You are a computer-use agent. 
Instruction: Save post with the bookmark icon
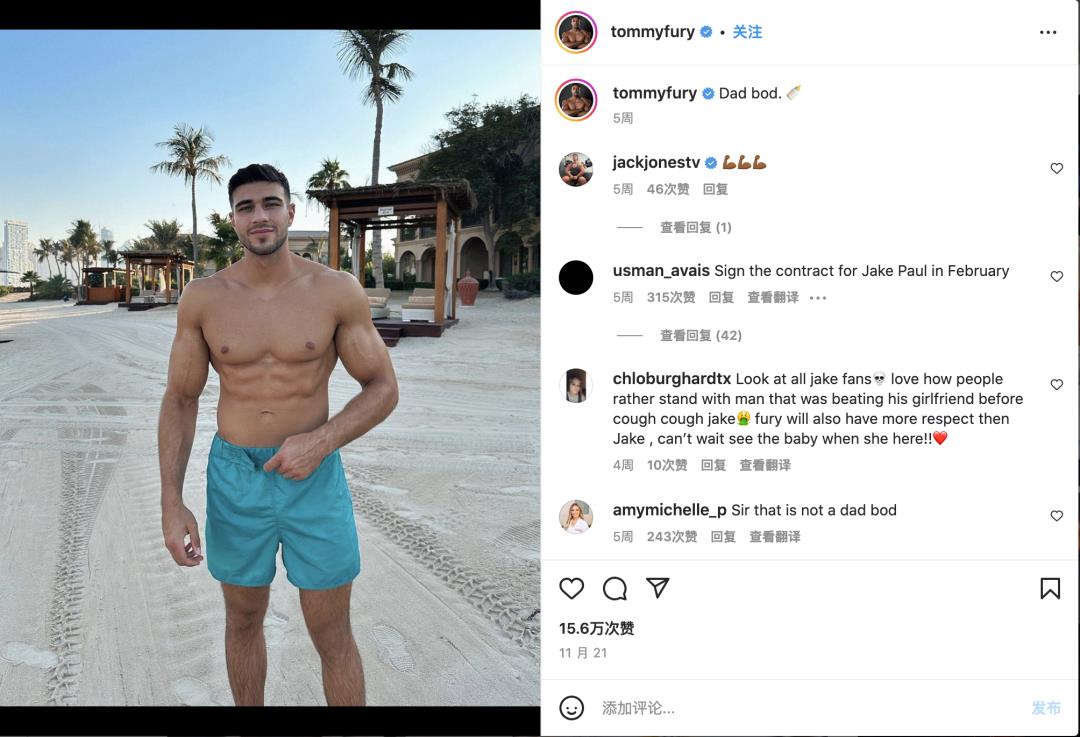click(x=1050, y=588)
